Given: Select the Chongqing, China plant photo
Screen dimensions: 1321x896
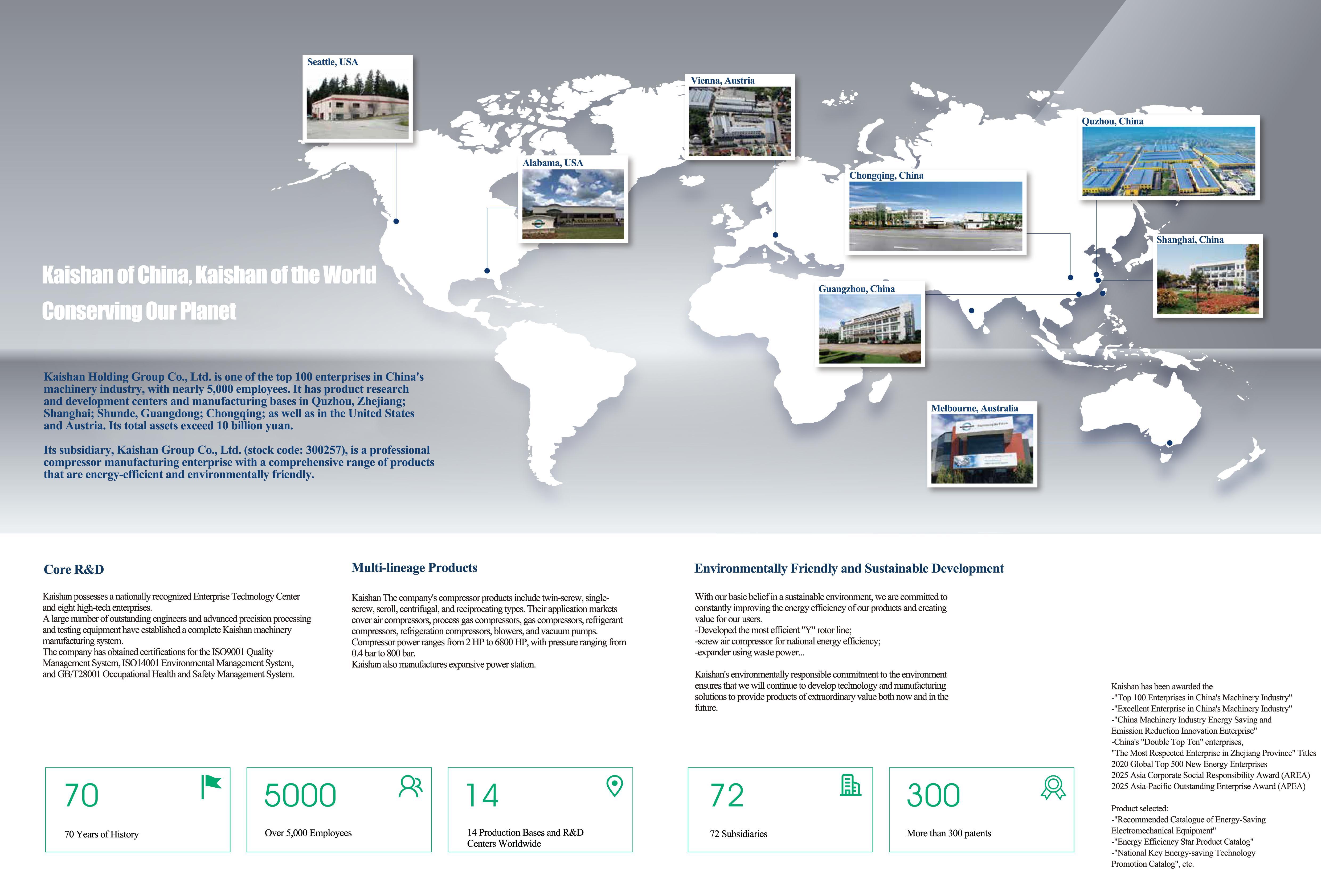Looking at the screenshot, I should click(936, 216).
